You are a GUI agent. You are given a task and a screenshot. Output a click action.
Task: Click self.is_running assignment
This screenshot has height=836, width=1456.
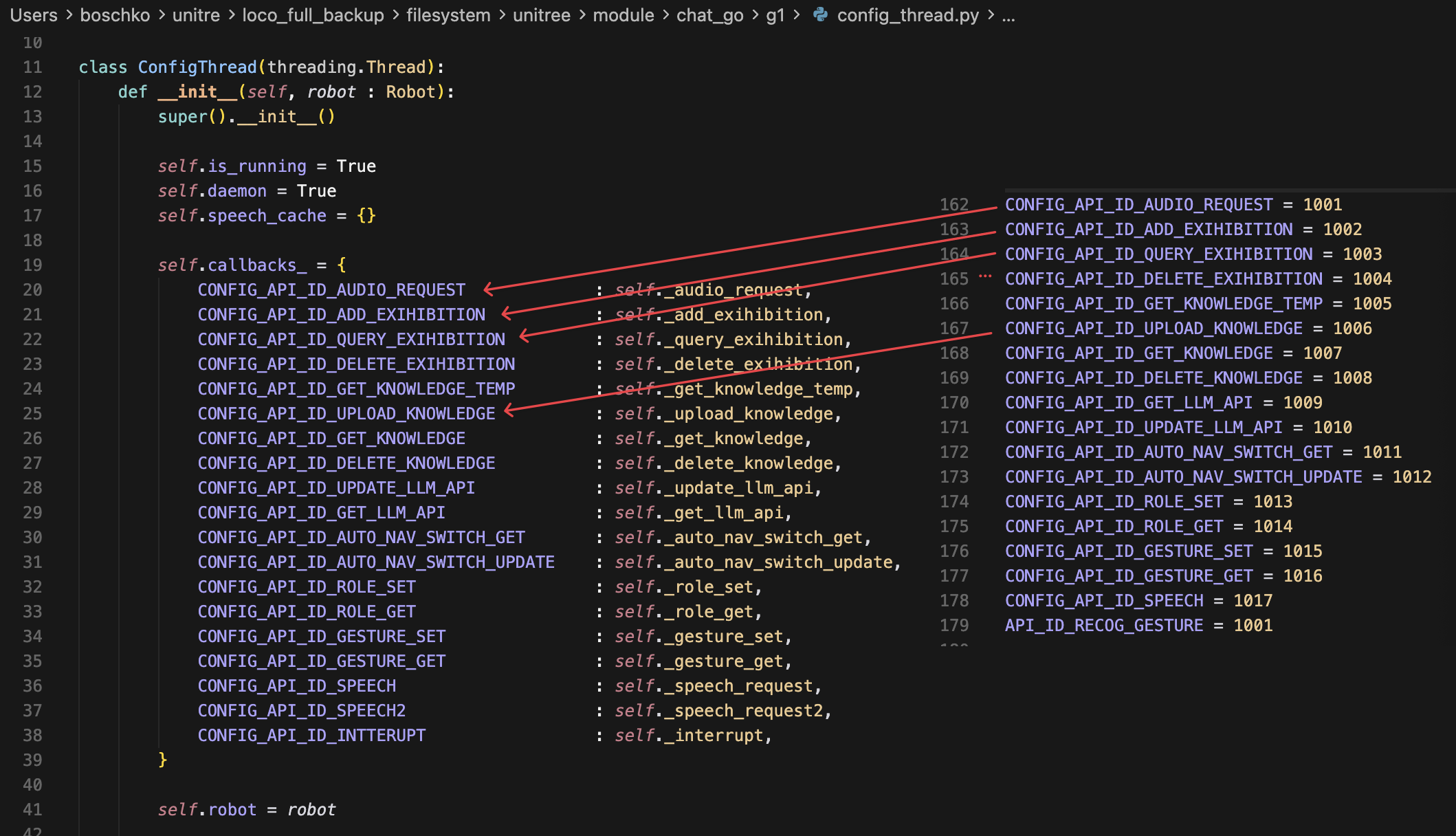pos(267,166)
